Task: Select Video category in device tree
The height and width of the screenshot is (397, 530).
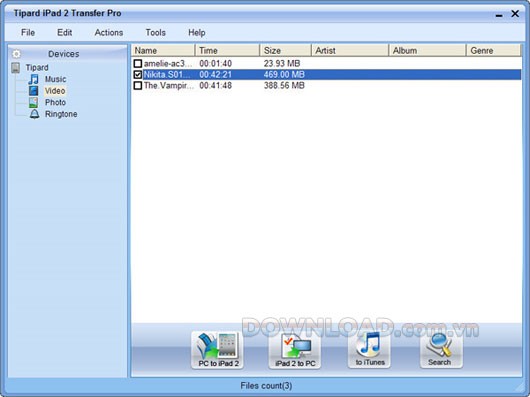Action: pos(55,91)
